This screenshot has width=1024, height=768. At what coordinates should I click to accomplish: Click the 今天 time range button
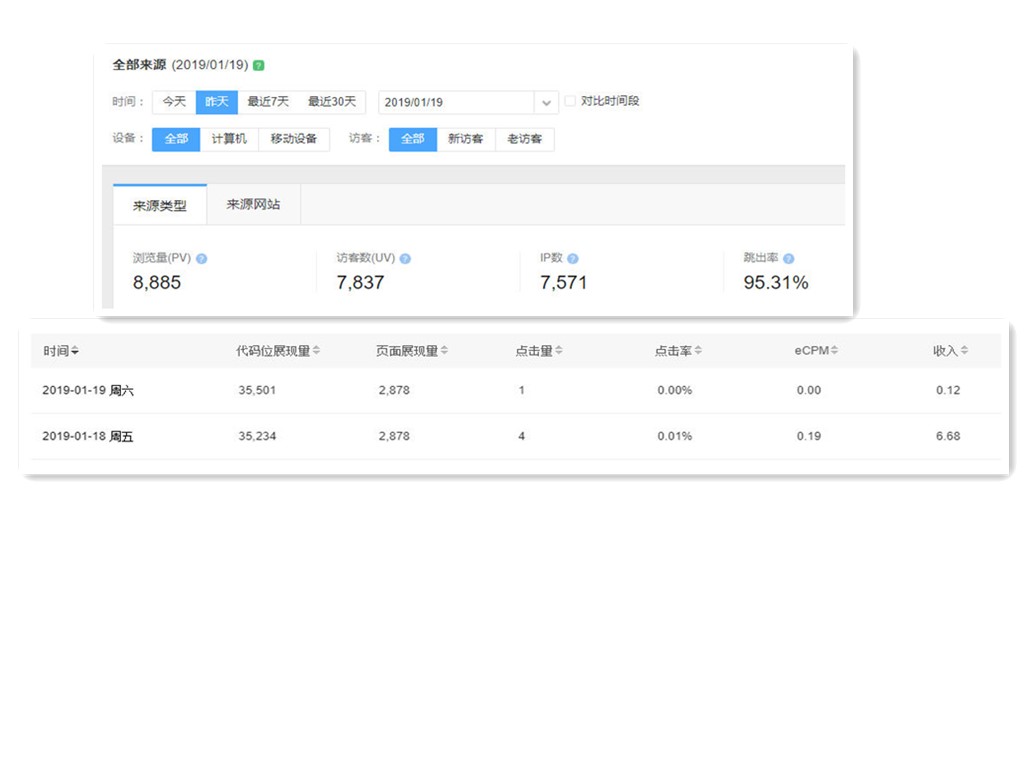(x=174, y=102)
